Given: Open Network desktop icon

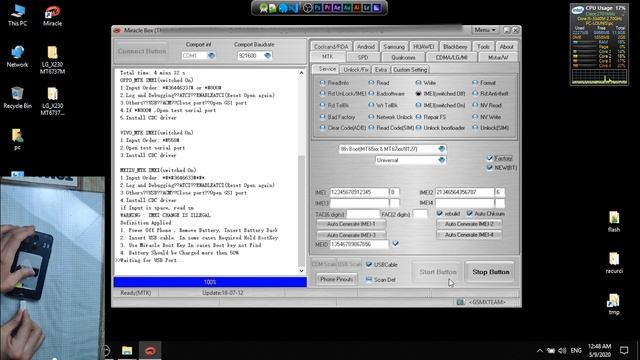Looking at the screenshot, I should (17, 56).
